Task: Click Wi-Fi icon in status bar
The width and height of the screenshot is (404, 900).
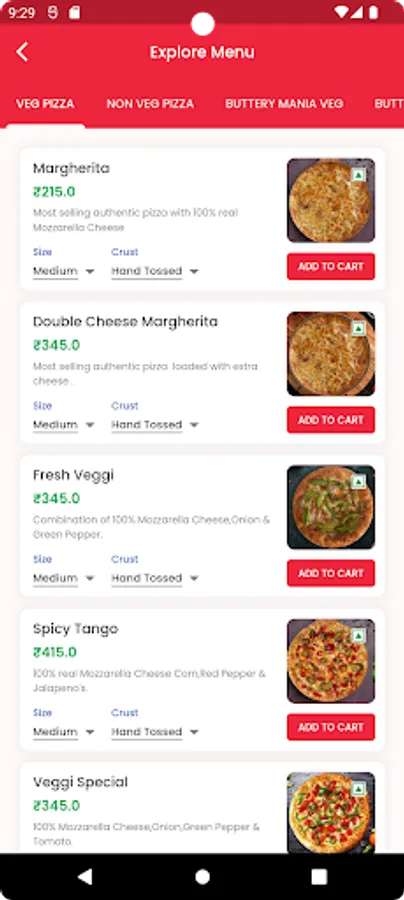Action: [341, 12]
